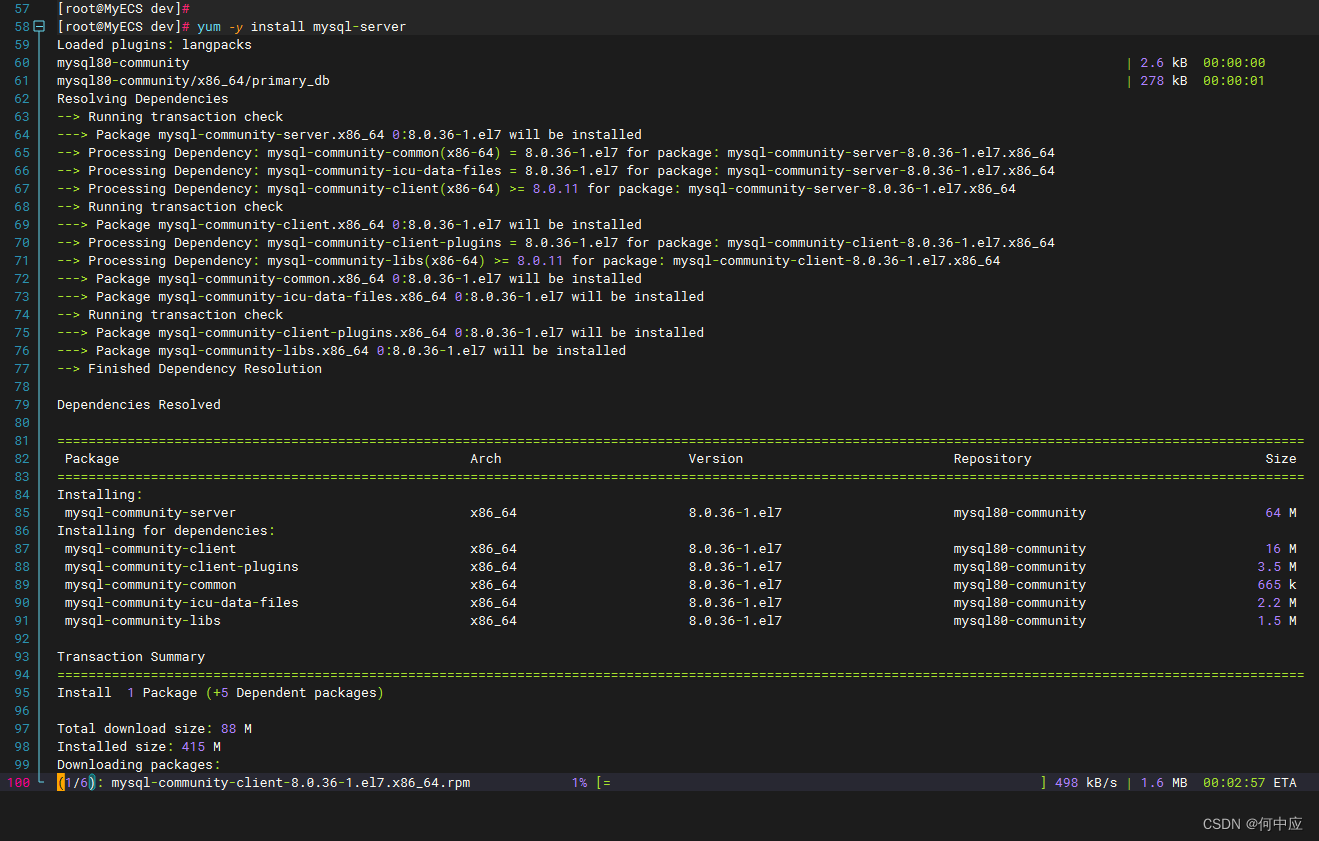
Task: Click the '665 k' size value
Action: tap(1277, 585)
